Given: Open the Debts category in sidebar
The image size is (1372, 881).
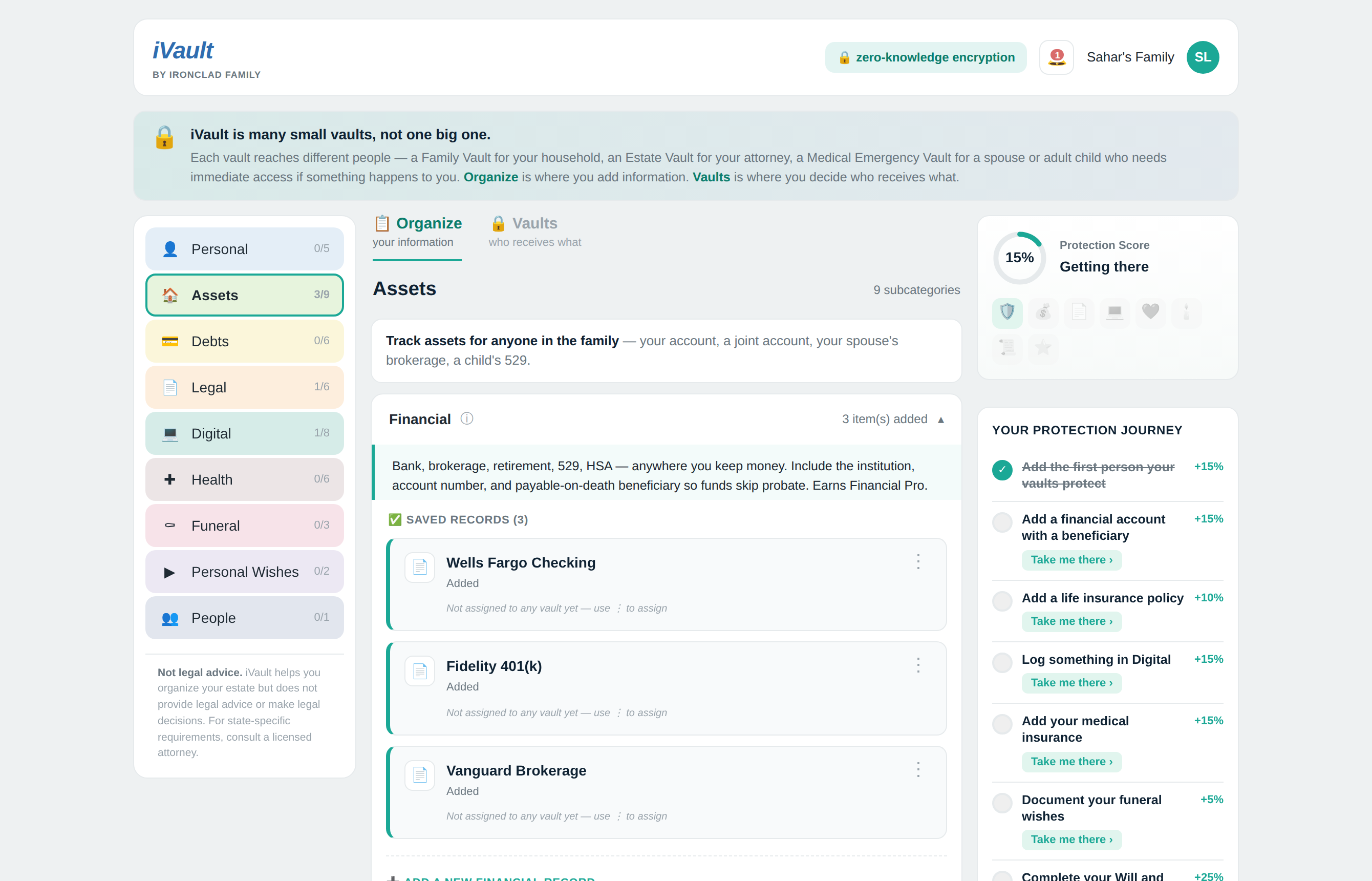Looking at the screenshot, I should point(245,341).
